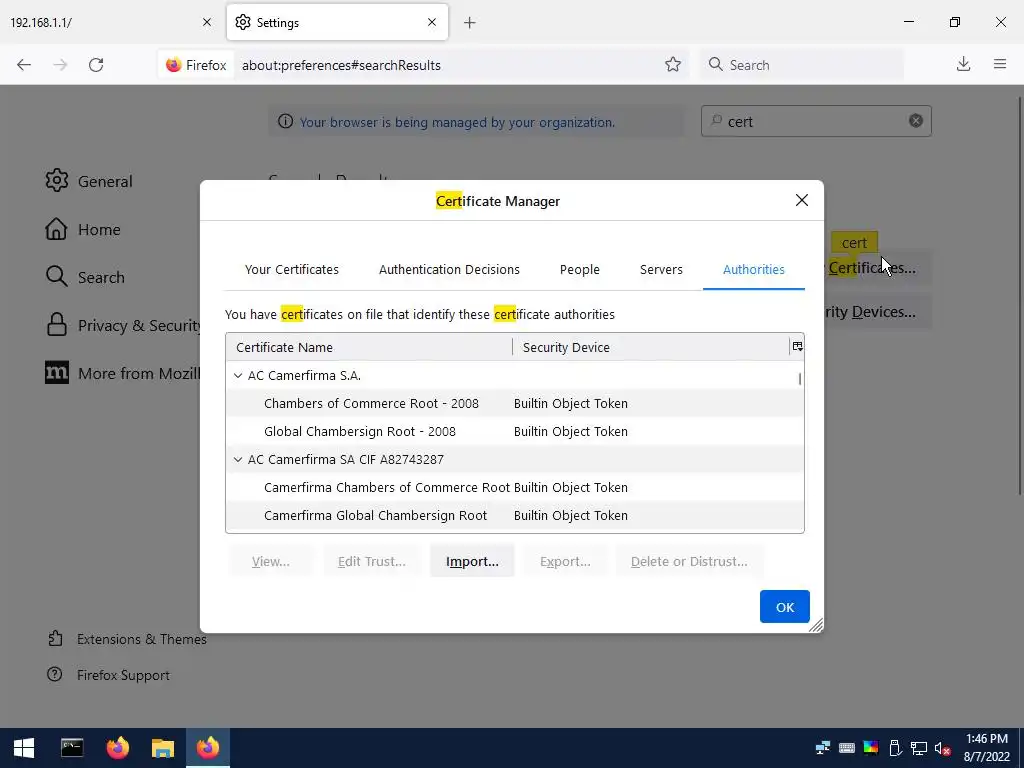Click the Export... button

[565, 561]
